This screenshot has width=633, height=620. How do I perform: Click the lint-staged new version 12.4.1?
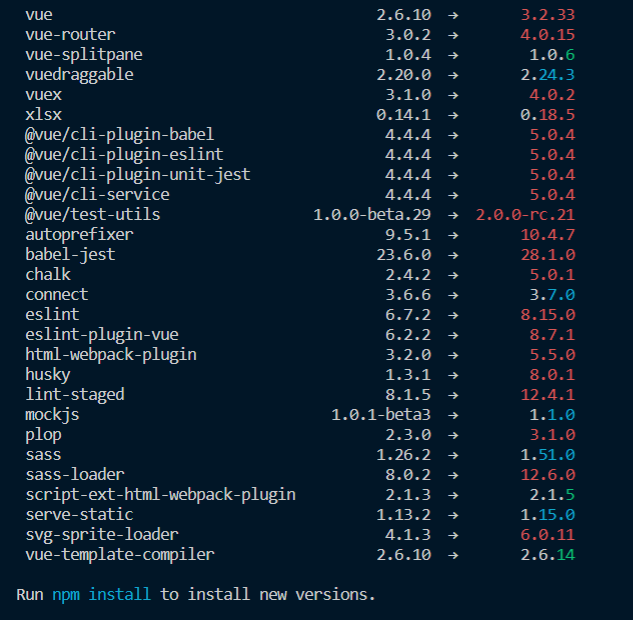[547, 394]
